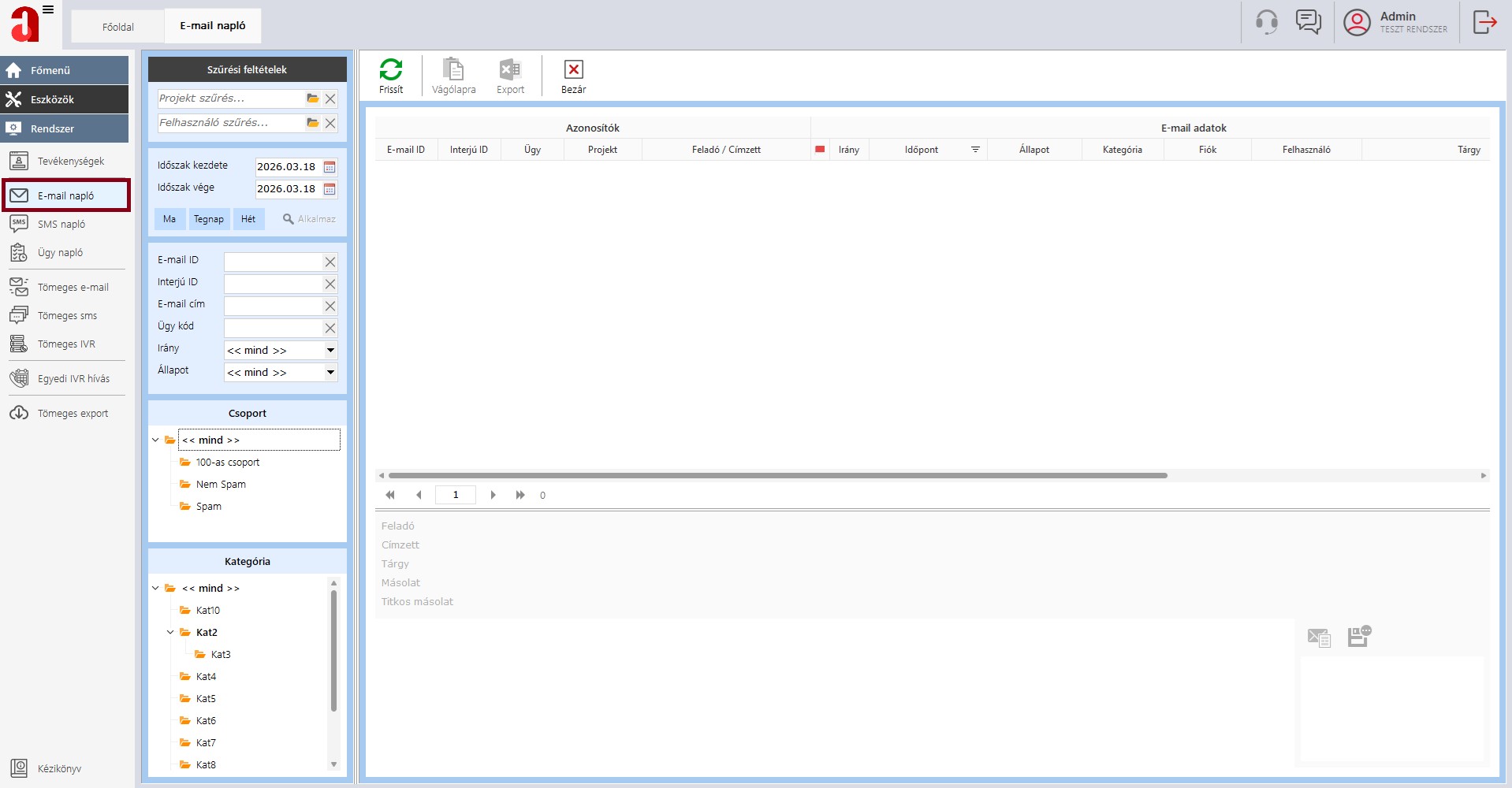Collapse the Kat2 category node
Screen dimensions: 1512x788
[x=170, y=633]
